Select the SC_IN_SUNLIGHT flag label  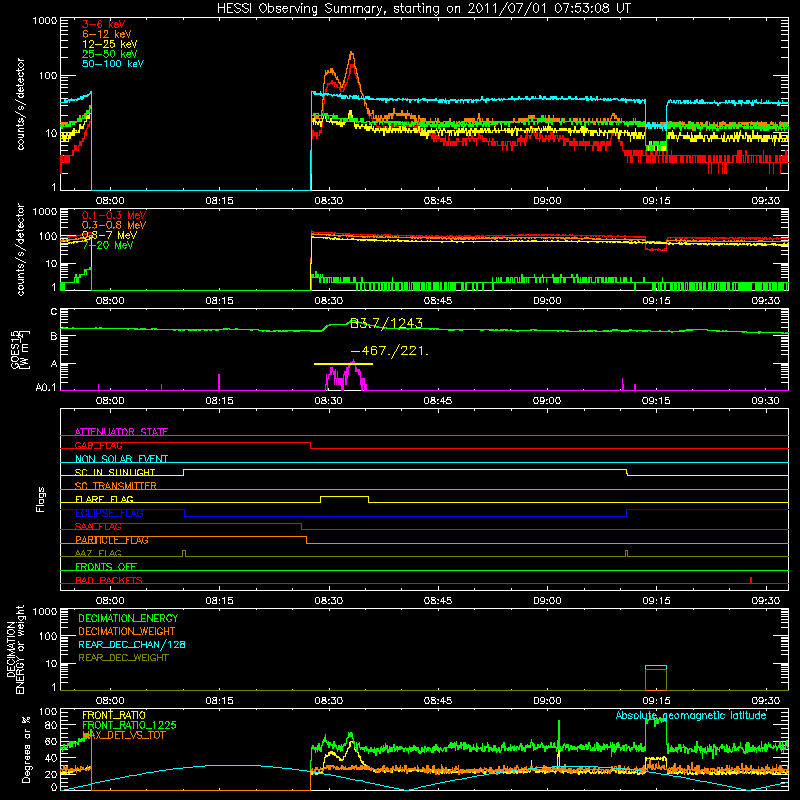coord(115,472)
